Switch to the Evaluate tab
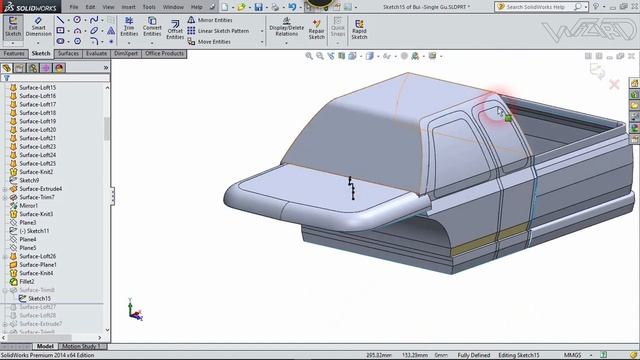This screenshot has height=360, width=640. (x=96, y=53)
